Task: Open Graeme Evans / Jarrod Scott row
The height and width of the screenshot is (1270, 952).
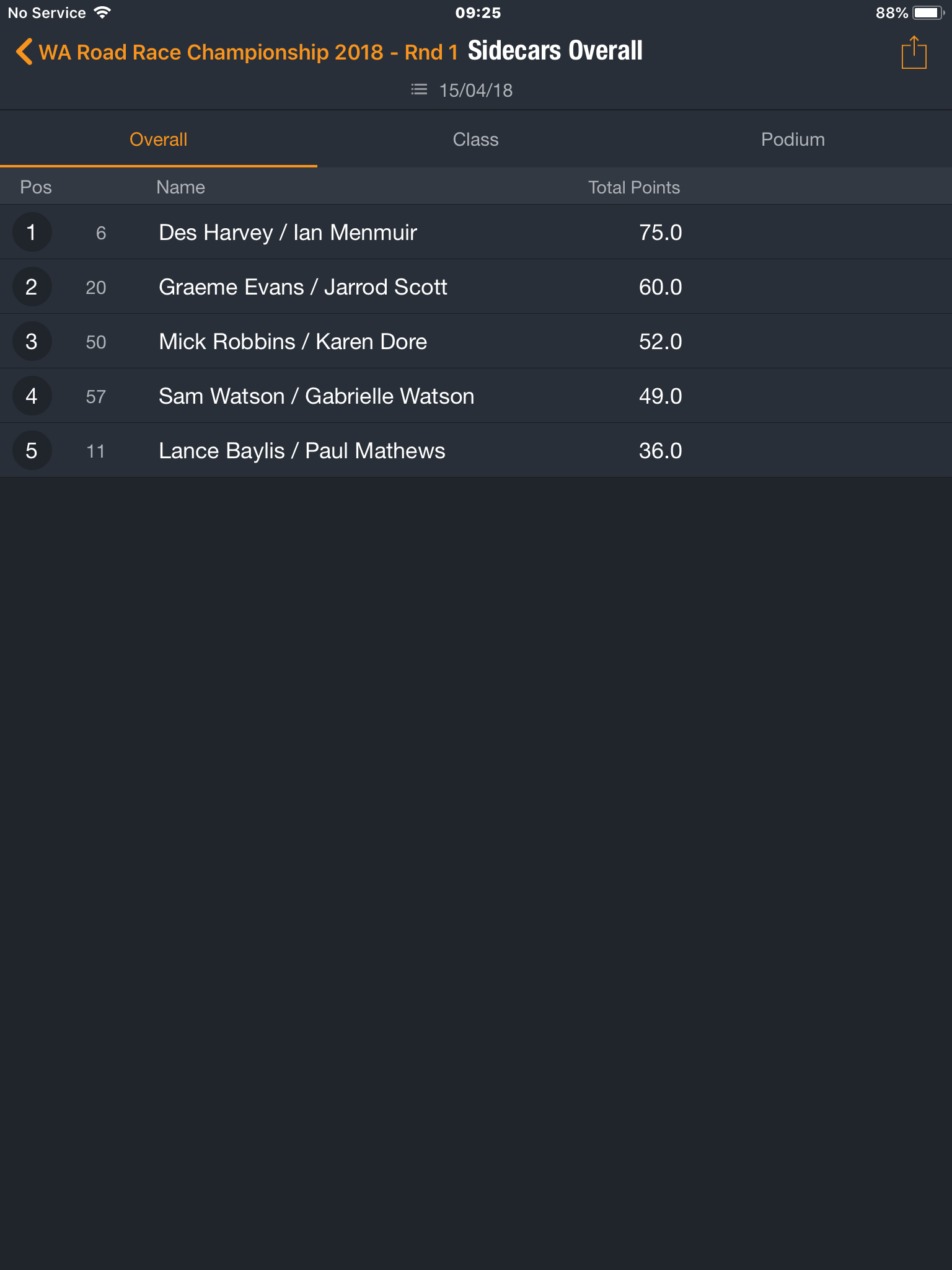Action: click(476, 286)
